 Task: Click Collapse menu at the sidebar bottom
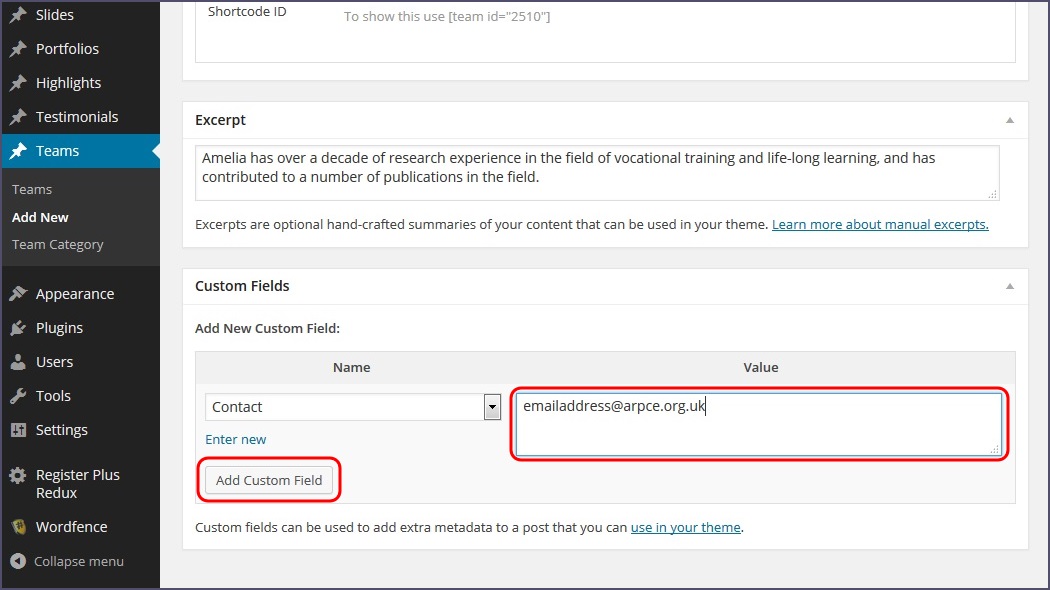point(78,561)
